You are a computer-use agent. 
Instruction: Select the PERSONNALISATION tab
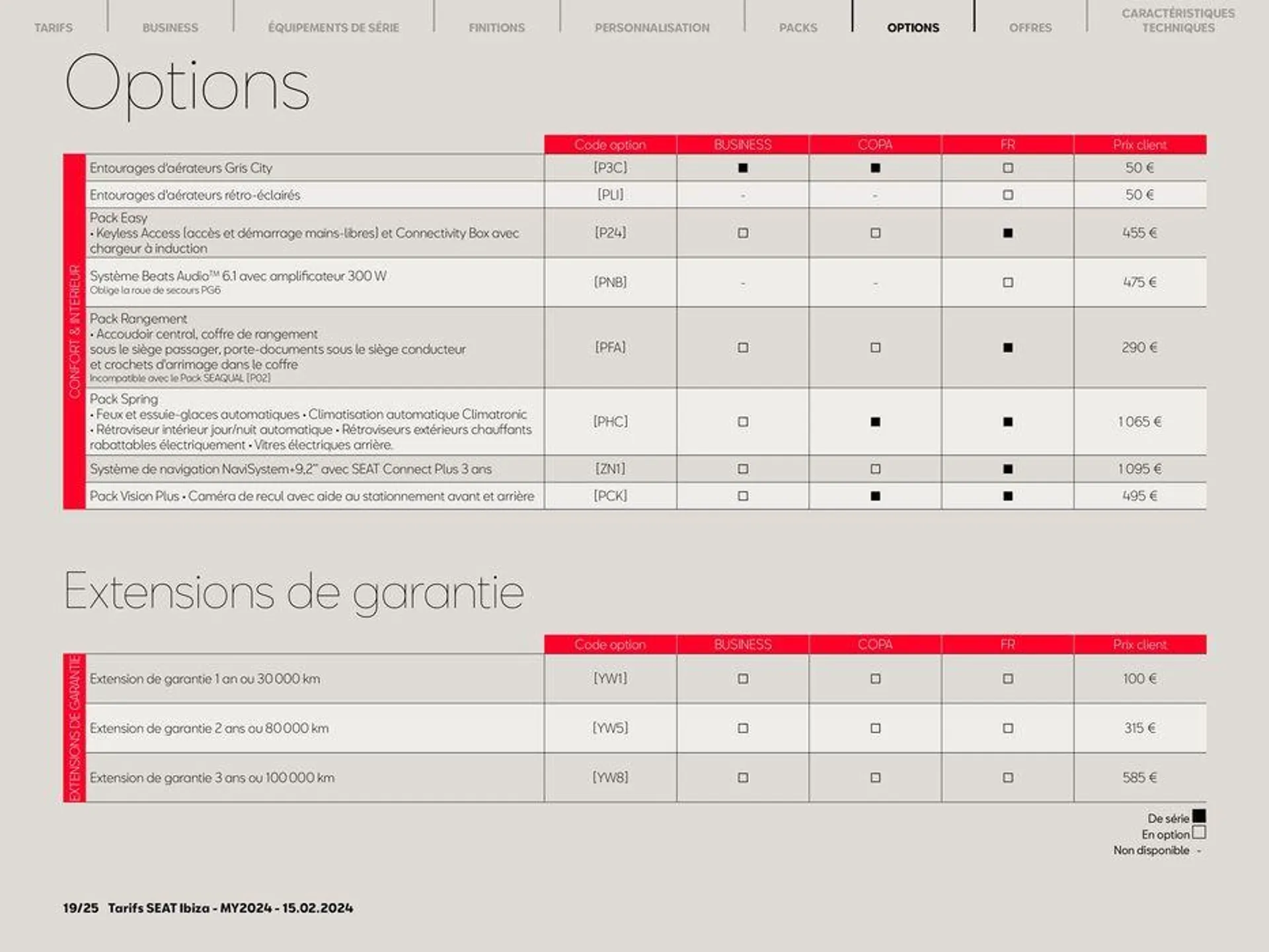[652, 28]
